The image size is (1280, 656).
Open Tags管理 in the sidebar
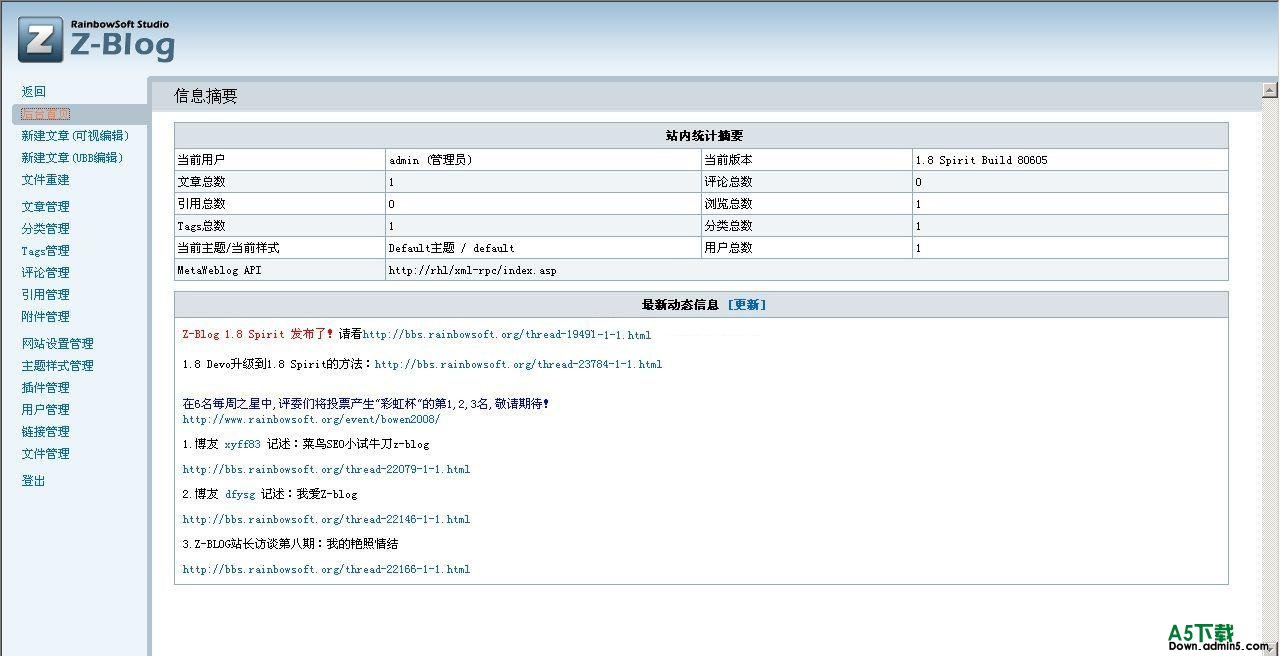pyautogui.click(x=46, y=251)
